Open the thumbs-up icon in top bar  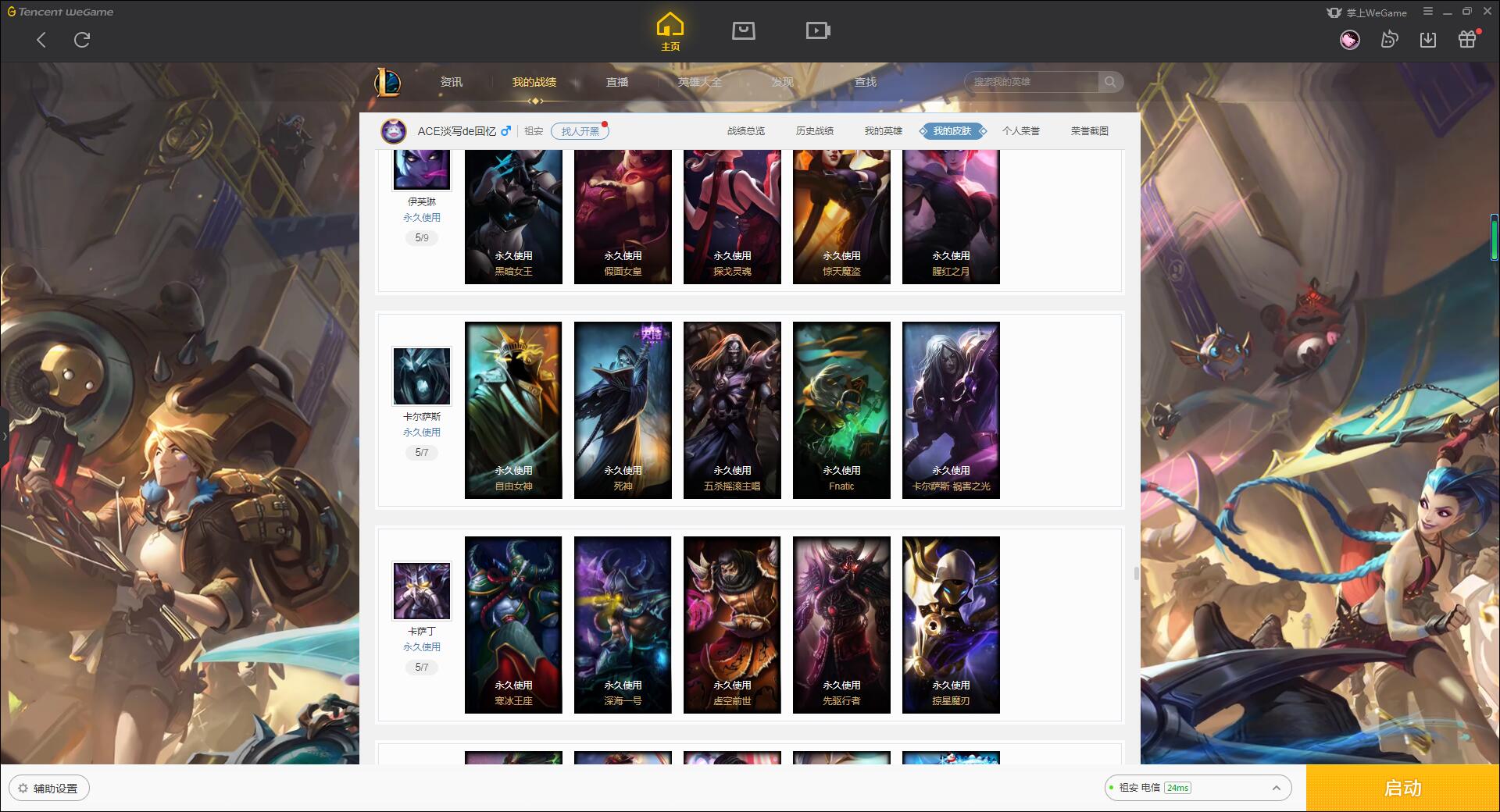[x=1389, y=40]
